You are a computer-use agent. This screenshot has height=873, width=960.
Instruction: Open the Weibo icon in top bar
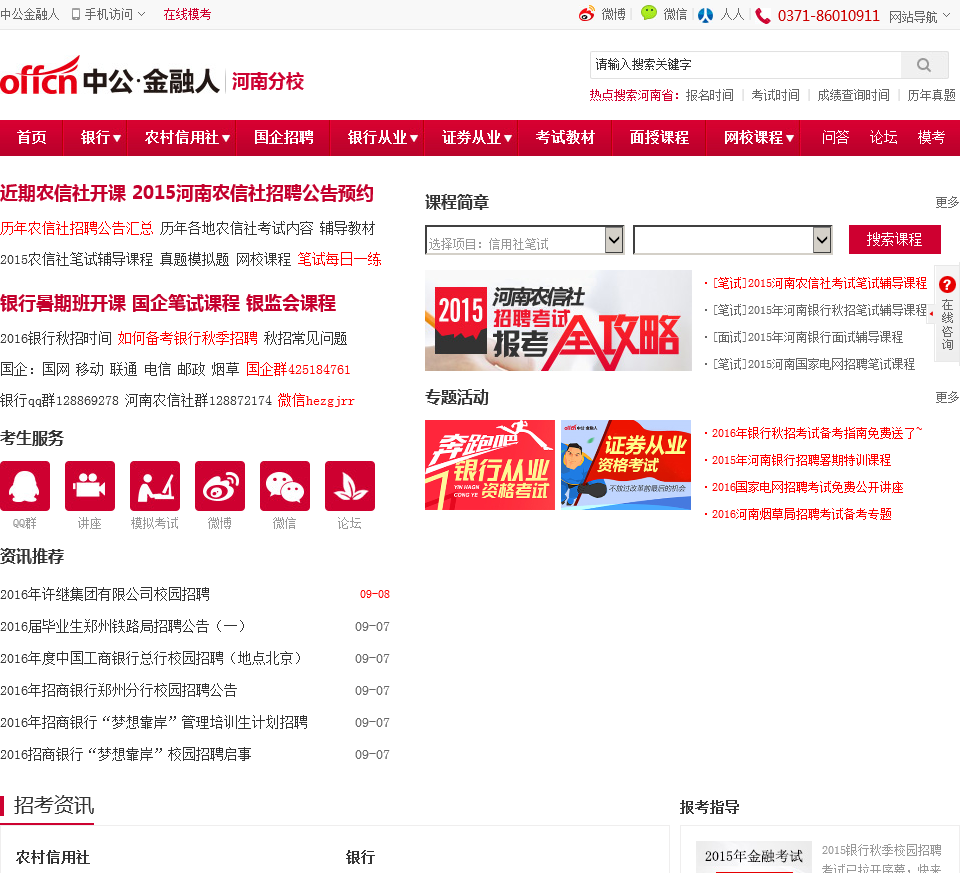(587, 14)
